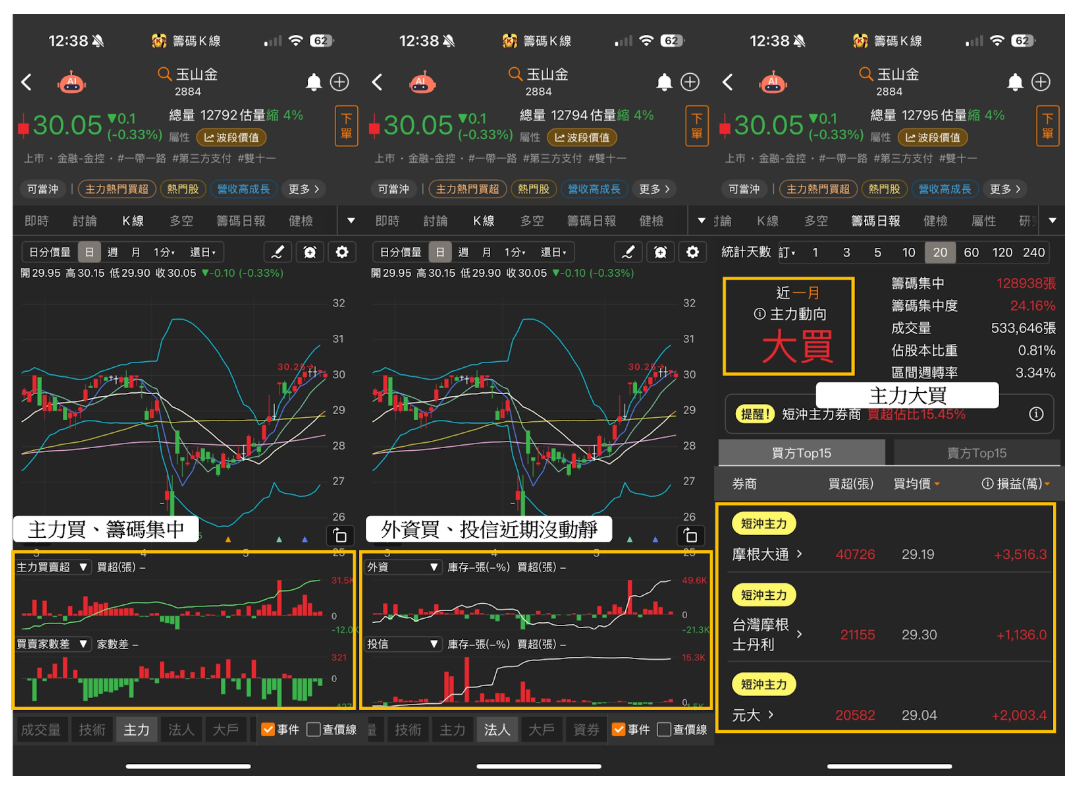The width and height of the screenshot is (1076, 789).
Task: Switch to the 賣方Top15 tab
Action: (x=976, y=453)
